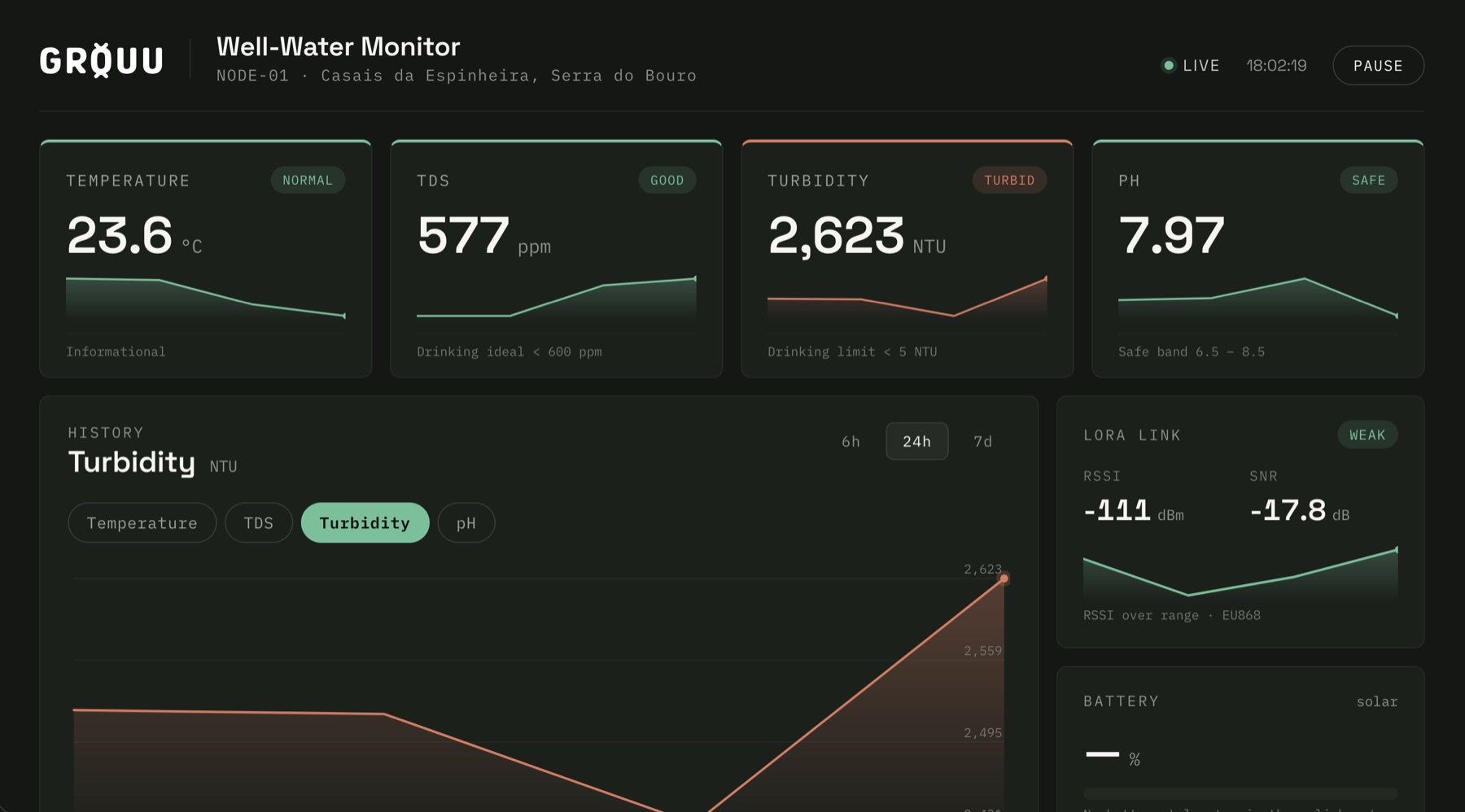
Task: Pause the live feed
Action: tap(1378, 65)
